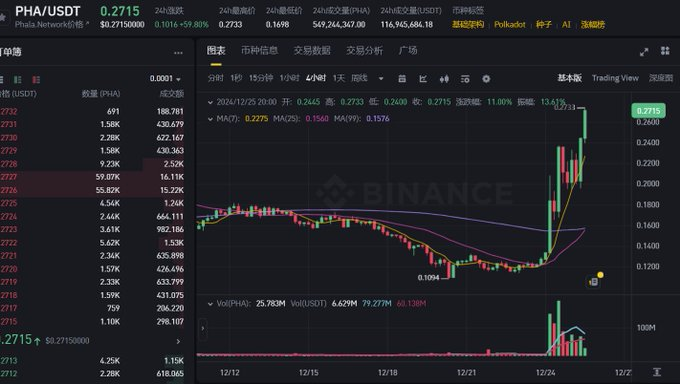Click the 涨幅榜 coin tag

point(593,25)
